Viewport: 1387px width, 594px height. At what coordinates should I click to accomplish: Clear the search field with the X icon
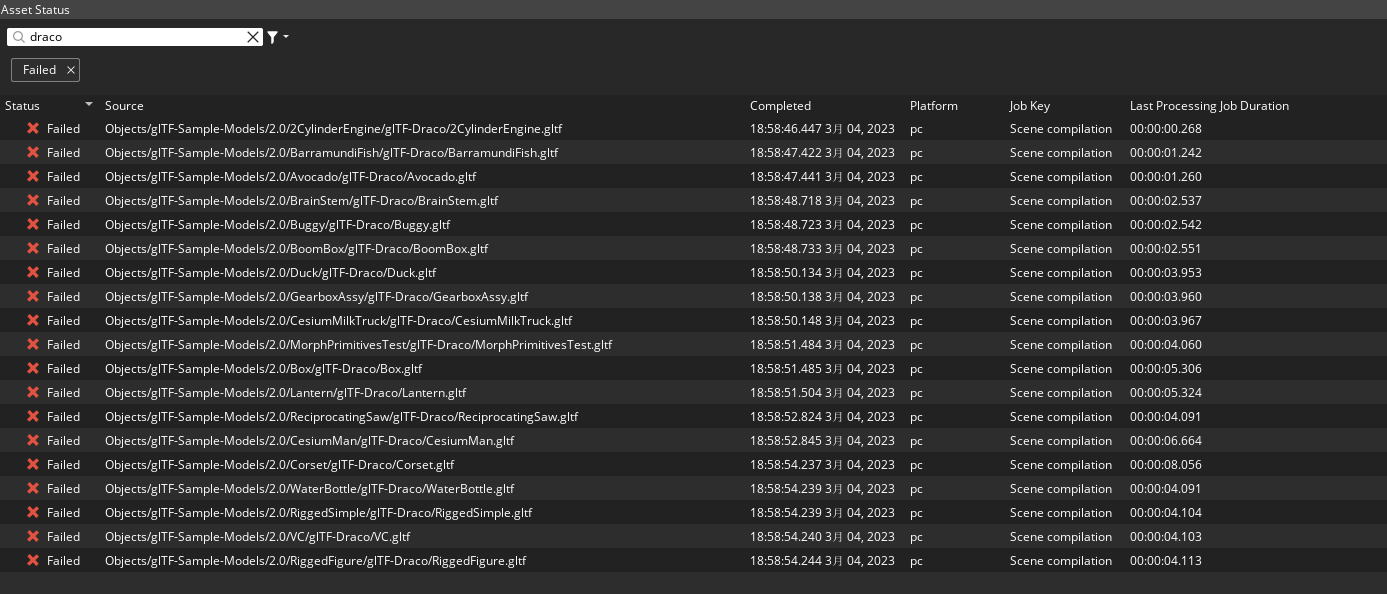253,37
